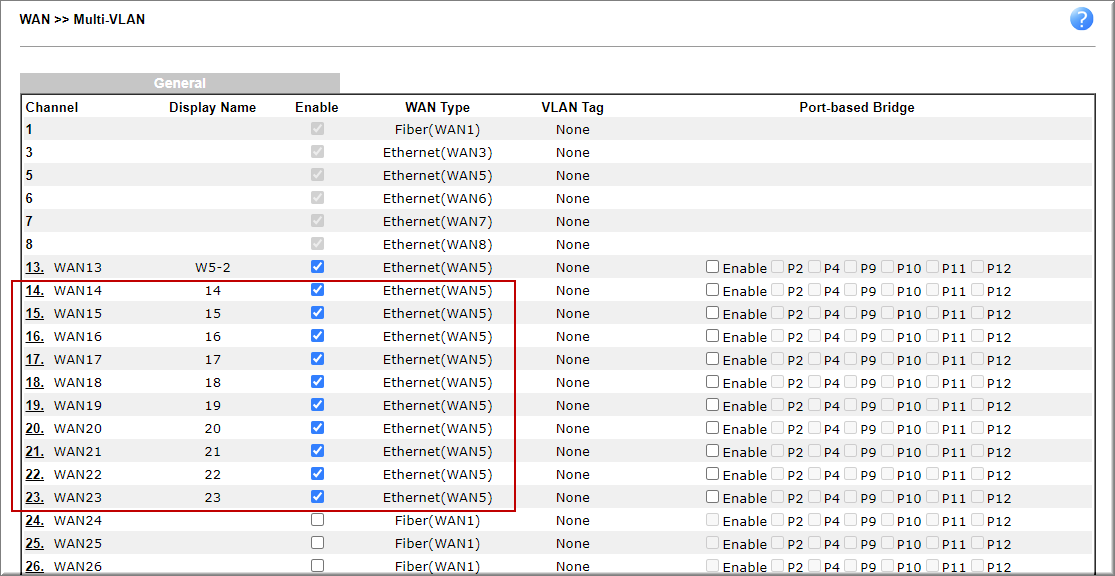
Task: Open the blue help question mark icon
Action: (x=1081, y=19)
